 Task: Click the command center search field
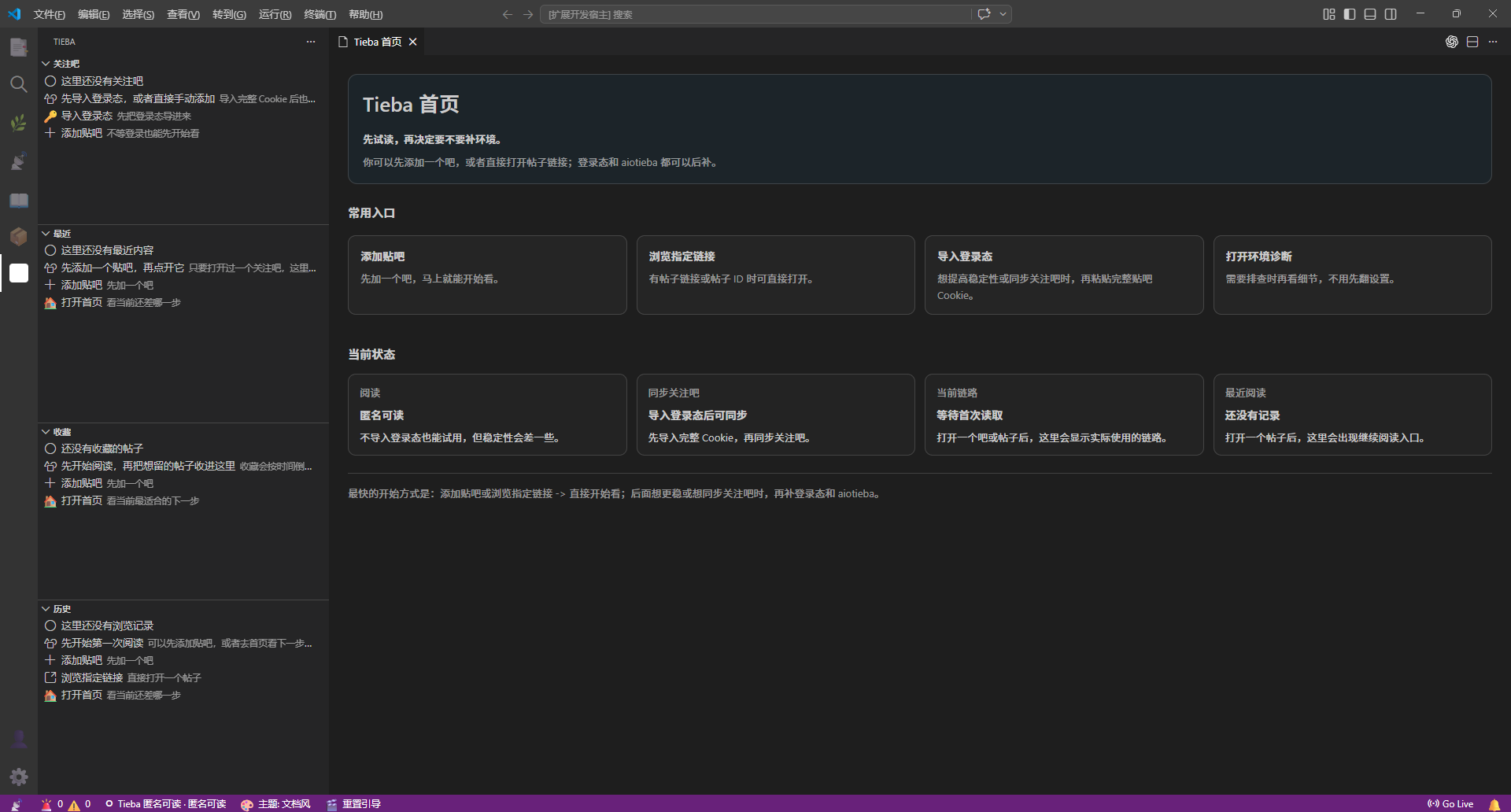[755, 14]
